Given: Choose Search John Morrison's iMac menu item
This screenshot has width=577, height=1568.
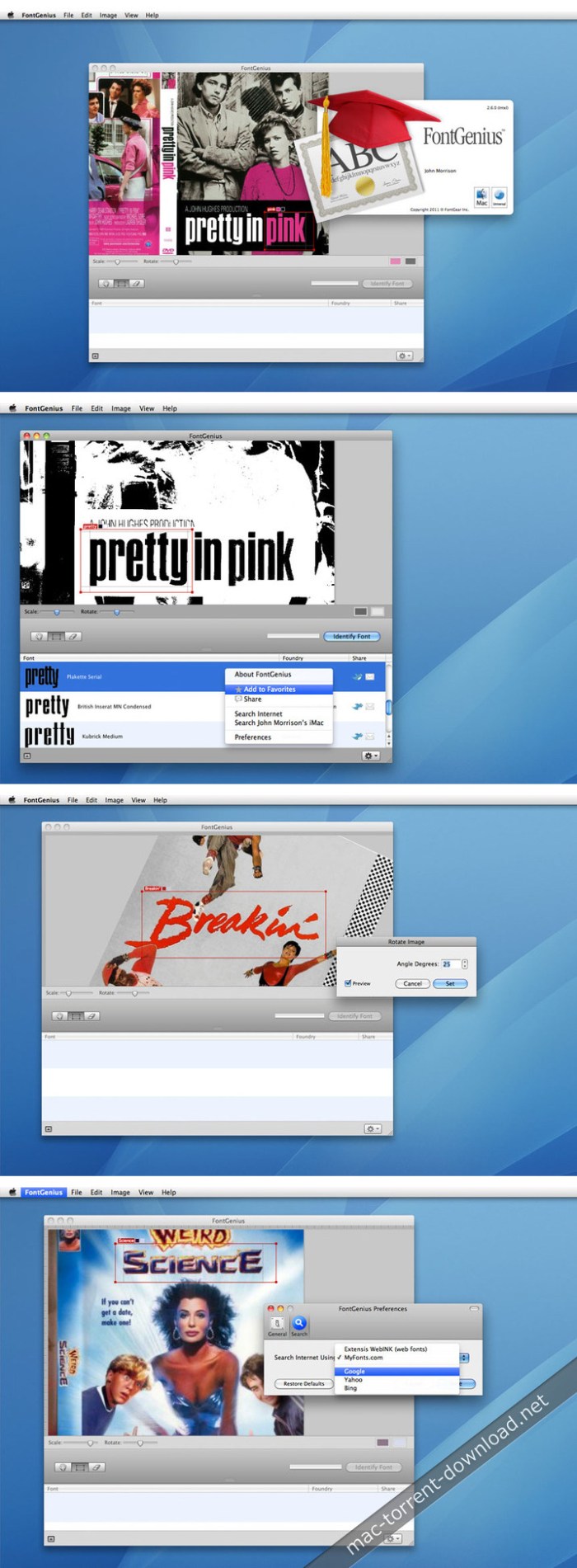Looking at the screenshot, I should pyautogui.click(x=279, y=723).
